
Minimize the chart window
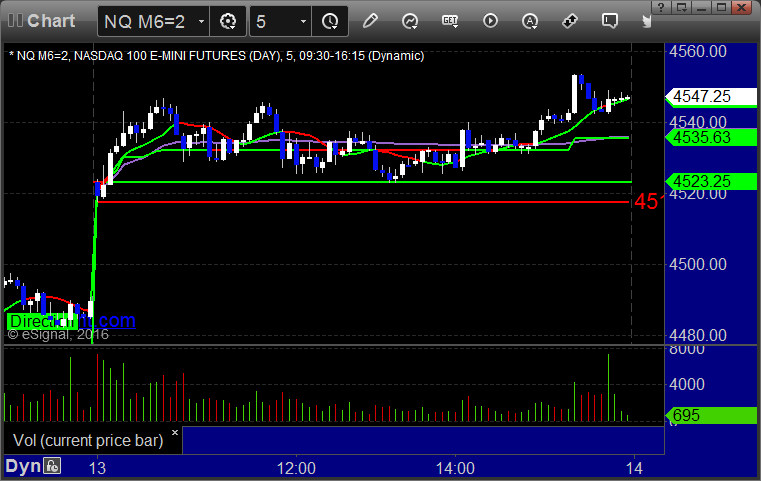tap(702, 7)
